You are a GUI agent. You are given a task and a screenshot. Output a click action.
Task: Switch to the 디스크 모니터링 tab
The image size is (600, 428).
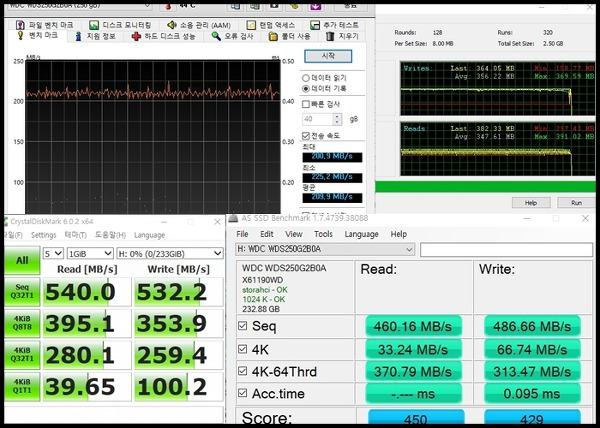coord(120,25)
